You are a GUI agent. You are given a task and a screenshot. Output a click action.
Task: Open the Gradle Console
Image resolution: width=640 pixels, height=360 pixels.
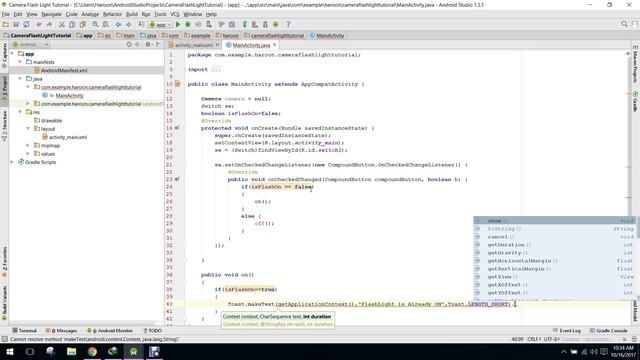point(608,331)
